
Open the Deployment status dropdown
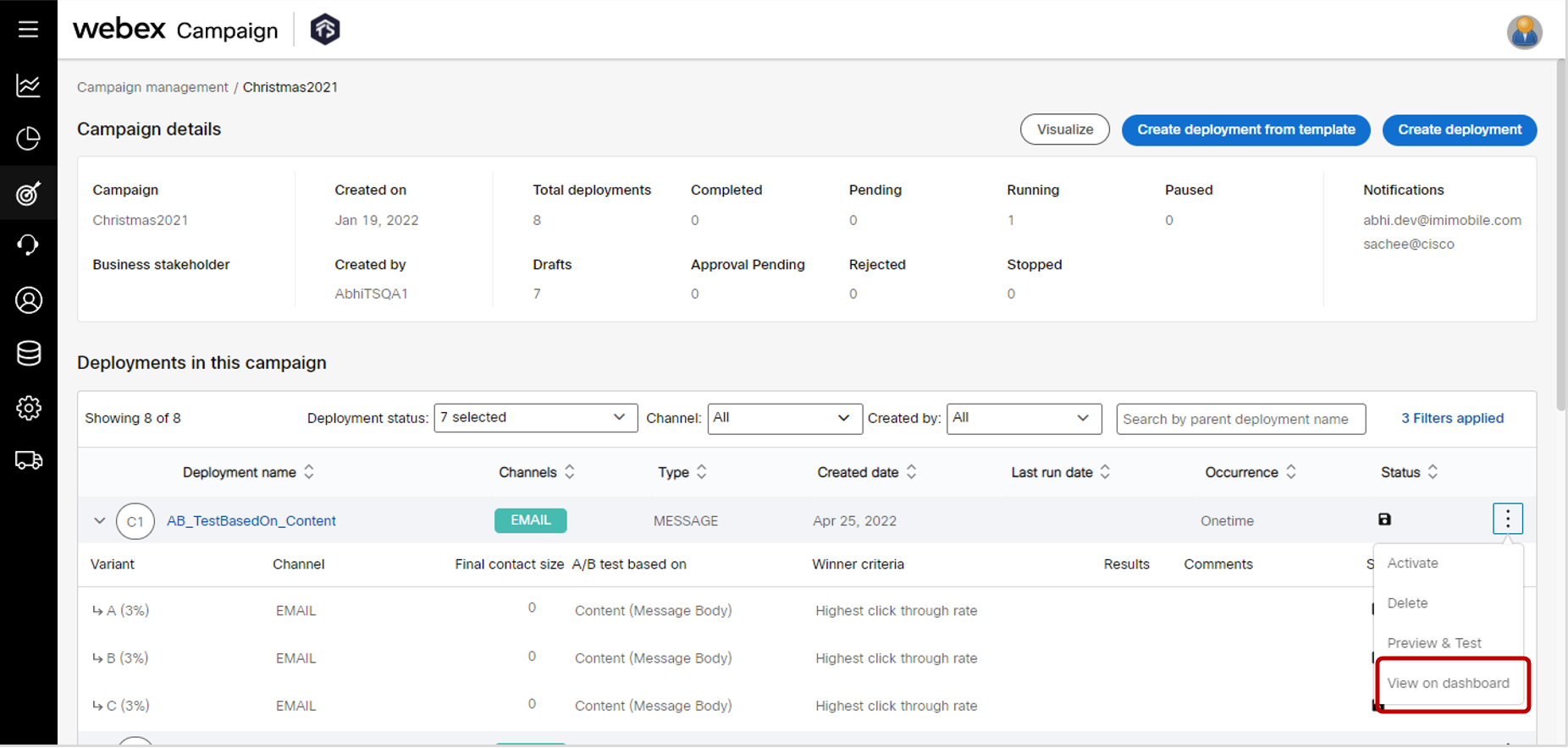[535, 418]
